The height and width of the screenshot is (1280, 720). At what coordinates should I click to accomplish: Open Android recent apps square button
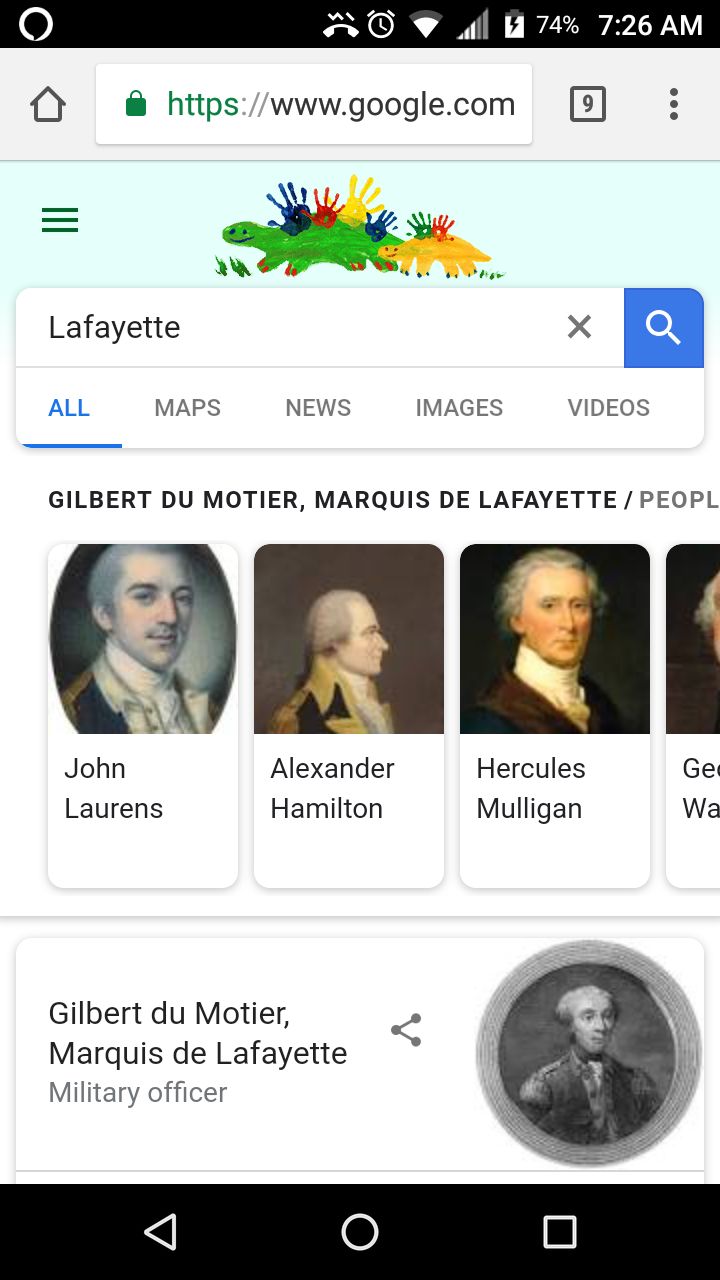click(560, 1232)
